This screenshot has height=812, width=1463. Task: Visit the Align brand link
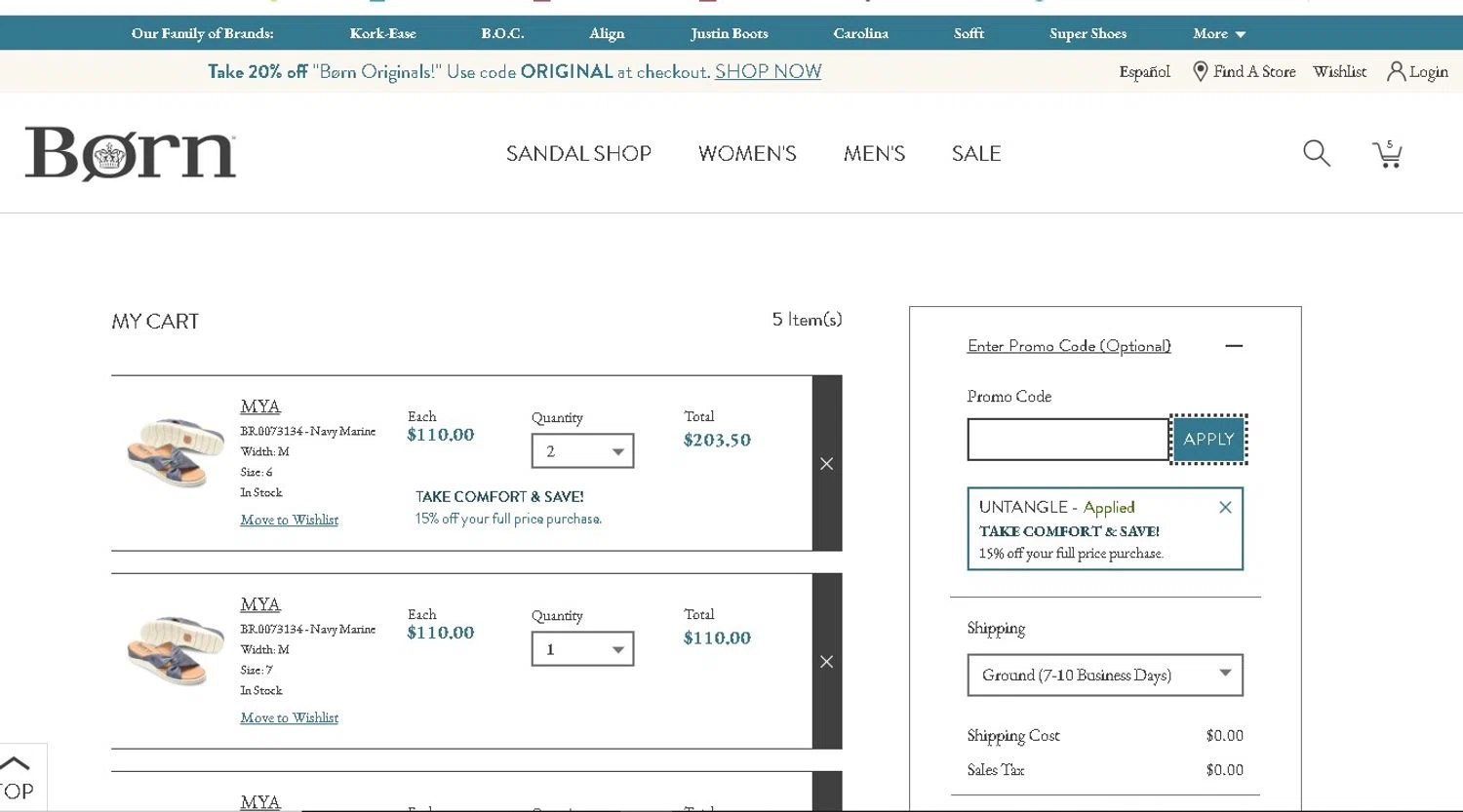607,33
